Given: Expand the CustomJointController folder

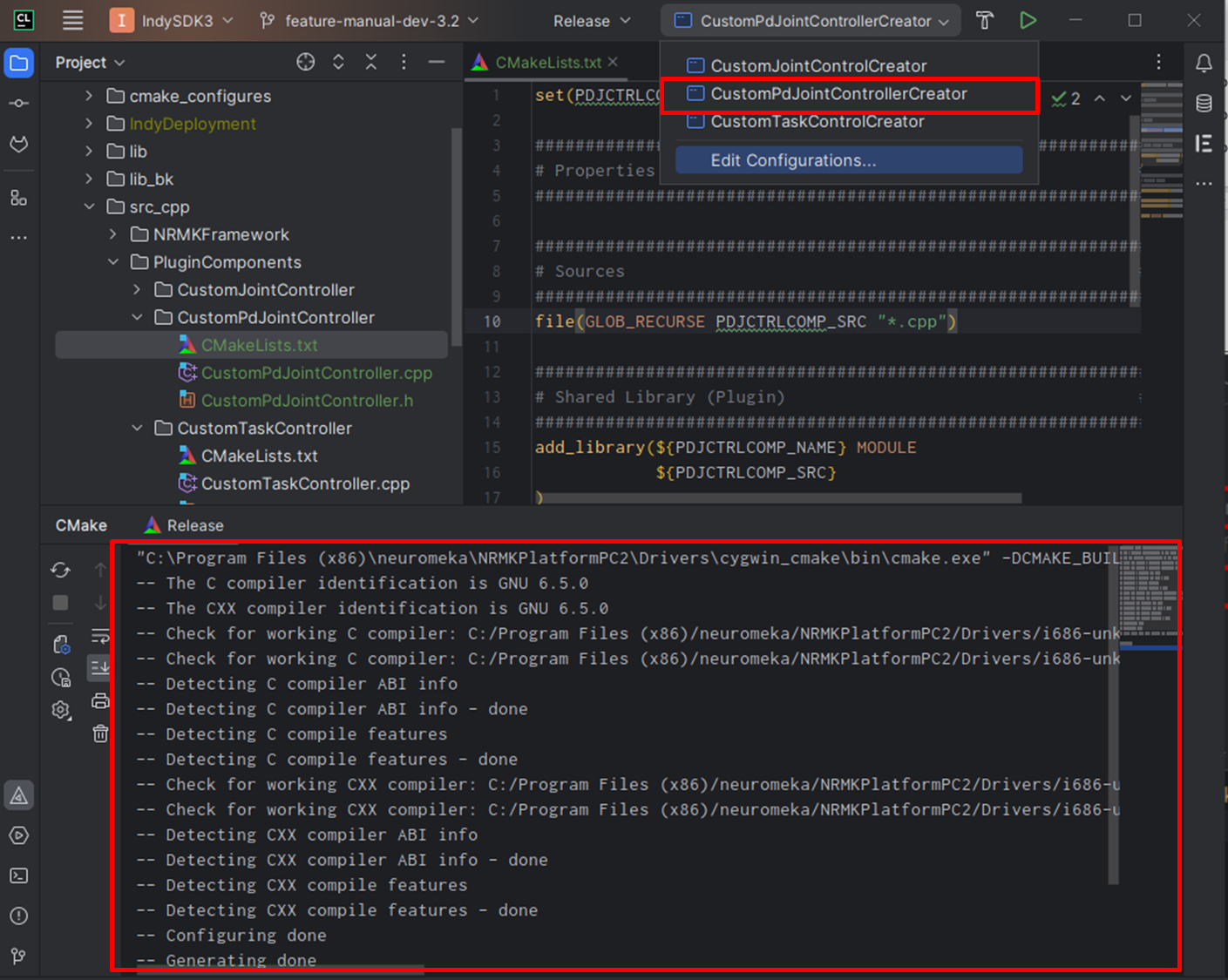Looking at the screenshot, I should [137, 289].
